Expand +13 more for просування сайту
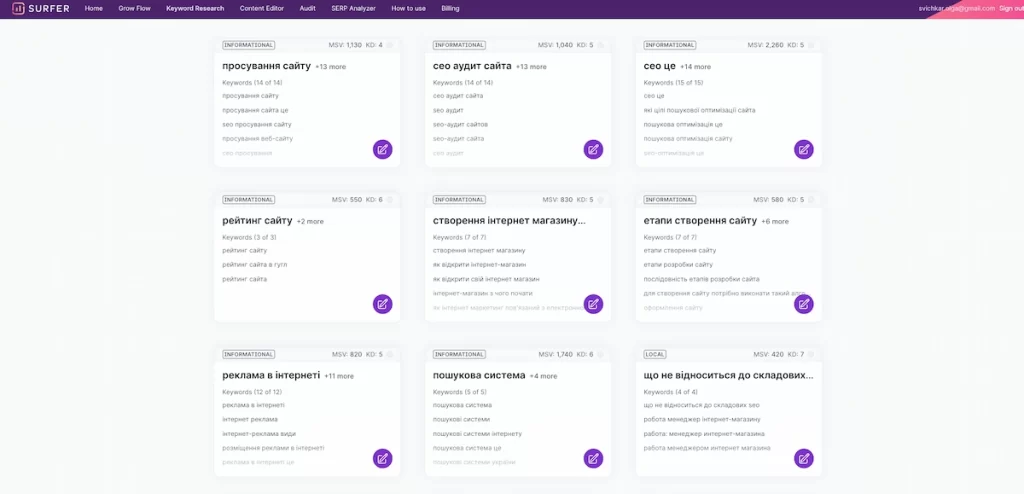Viewport: 1024px width, 494px height. 331,67
